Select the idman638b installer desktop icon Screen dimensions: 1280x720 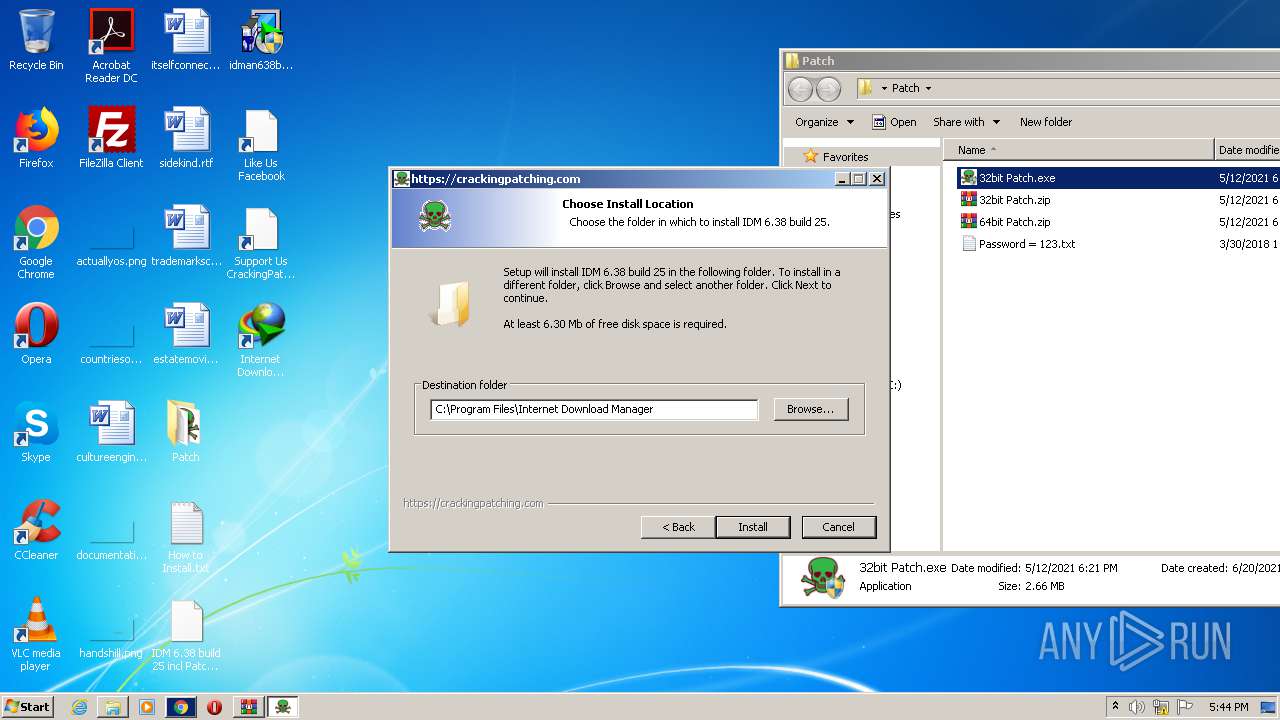click(x=261, y=40)
